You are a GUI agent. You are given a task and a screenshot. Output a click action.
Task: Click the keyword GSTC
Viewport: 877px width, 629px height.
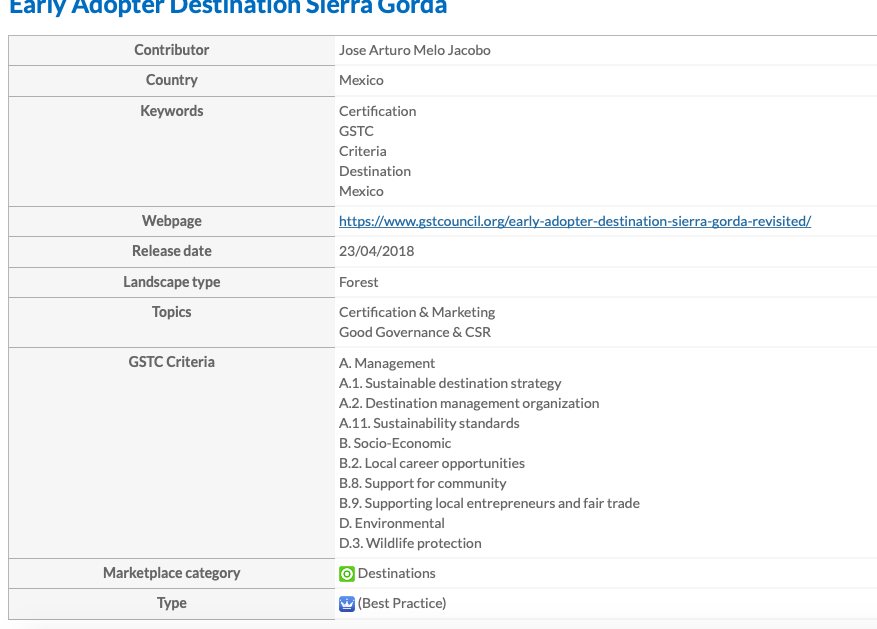[x=356, y=131]
